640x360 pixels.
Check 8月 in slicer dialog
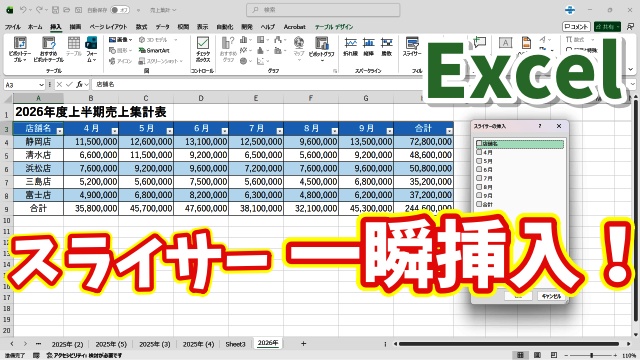[479, 187]
